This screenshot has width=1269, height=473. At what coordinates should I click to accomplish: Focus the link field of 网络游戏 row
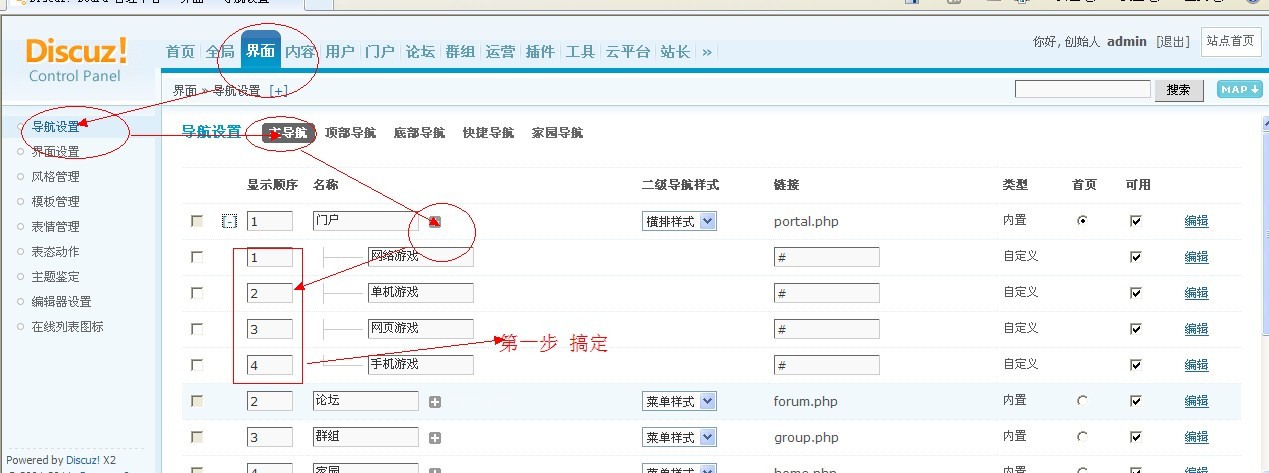click(x=827, y=257)
